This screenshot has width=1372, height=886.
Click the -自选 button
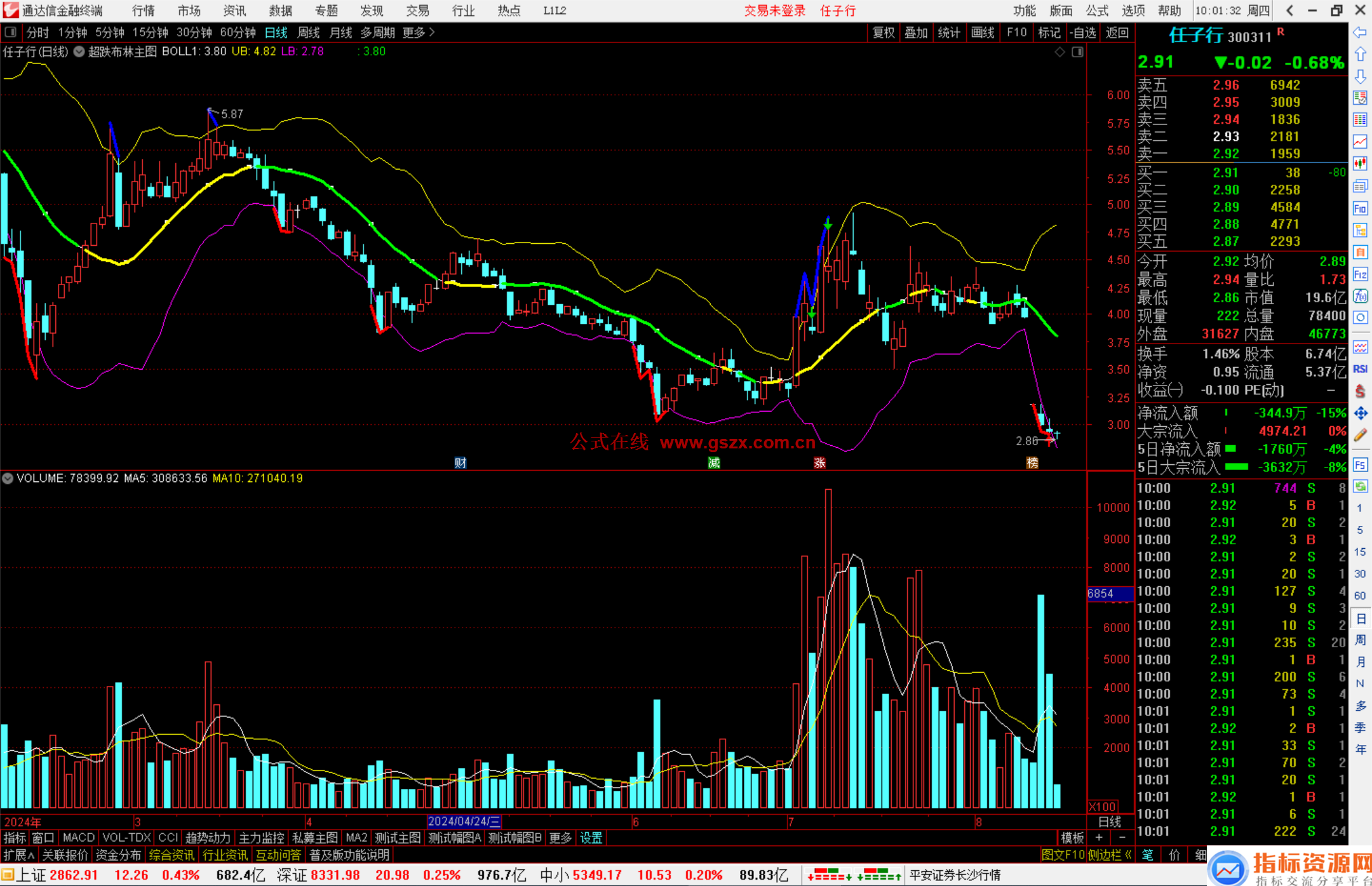pyautogui.click(x=1083, y=32)
